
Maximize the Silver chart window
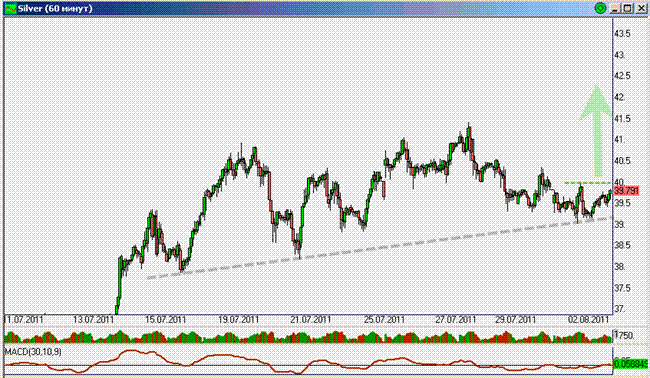coord(628,8)
